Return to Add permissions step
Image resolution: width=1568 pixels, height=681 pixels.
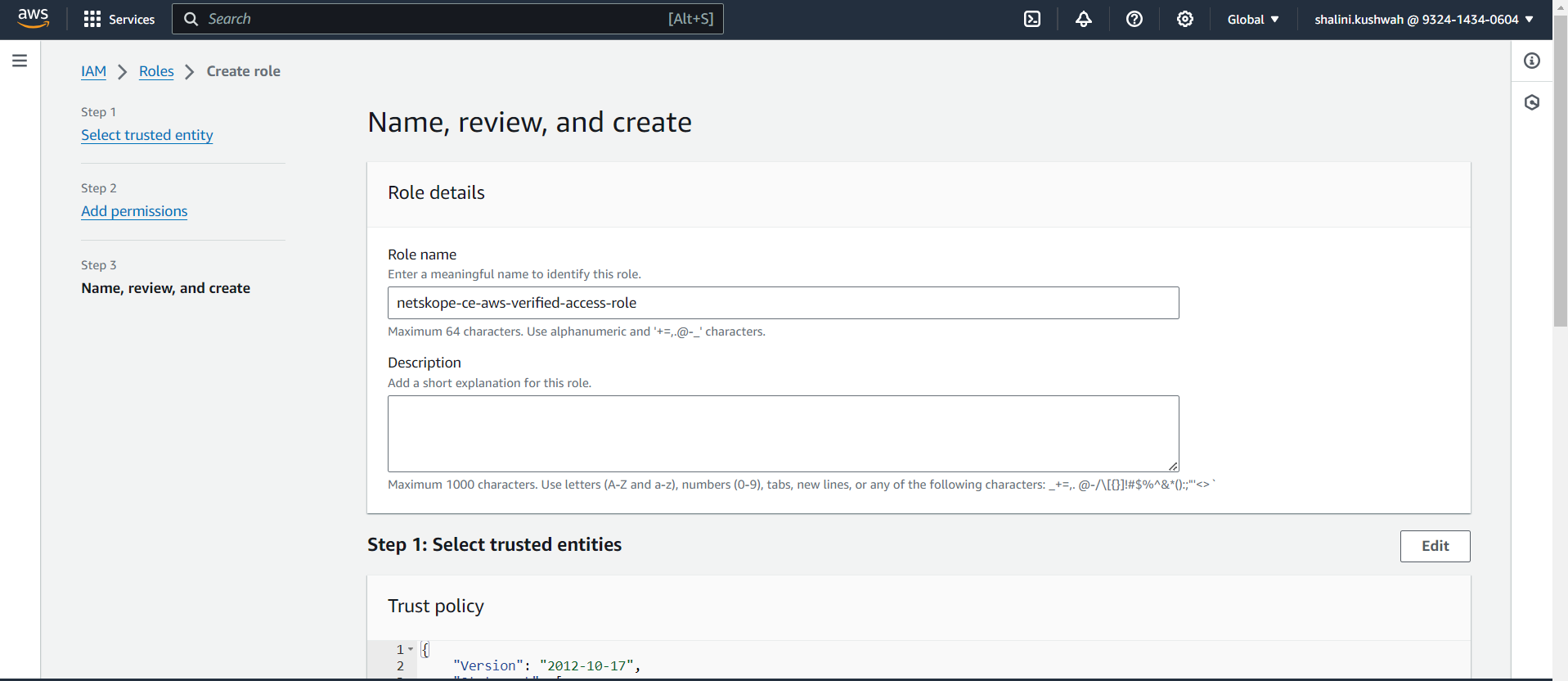[x=134, y=211]
